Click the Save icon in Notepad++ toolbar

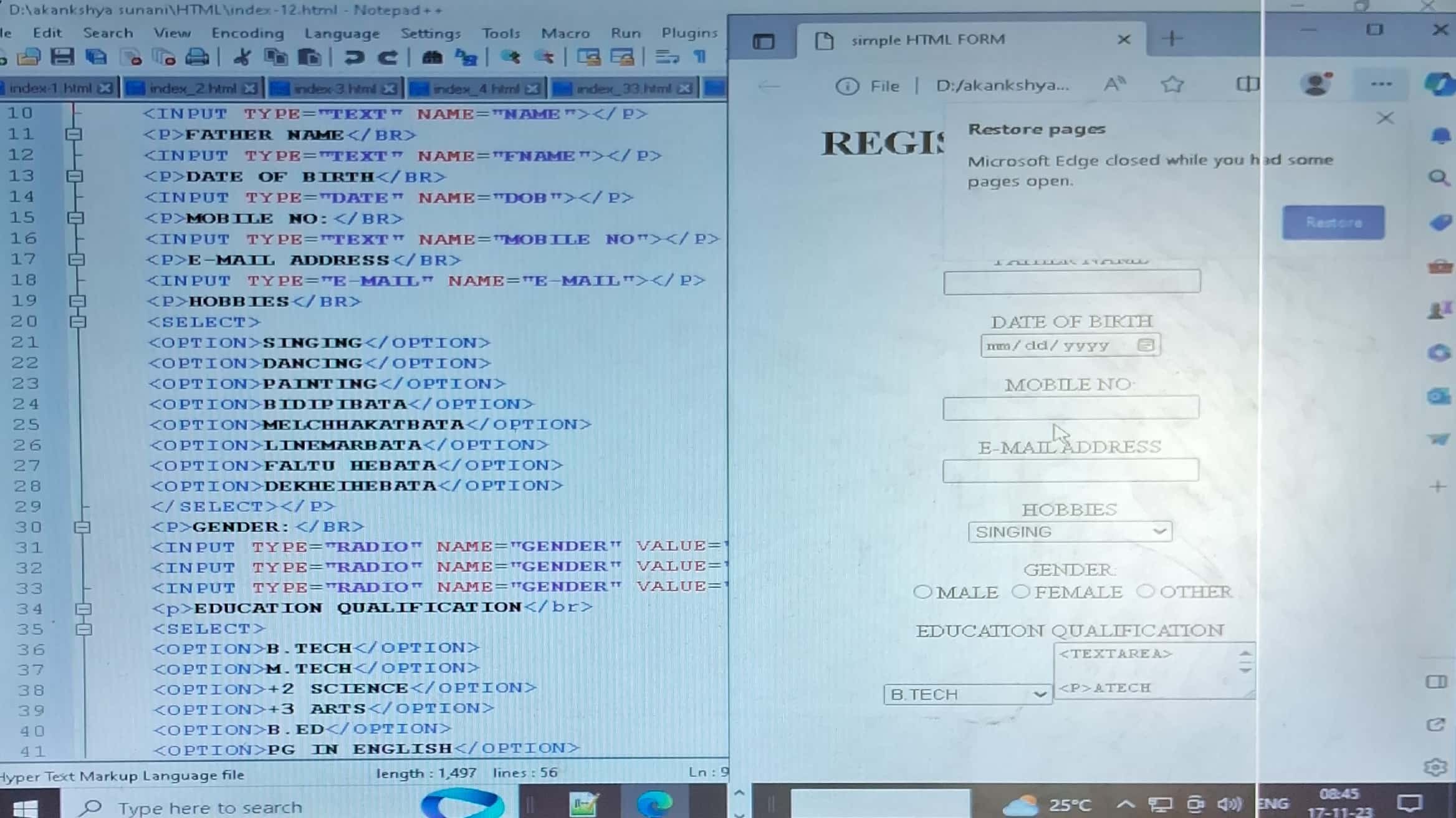coord(62,57)
